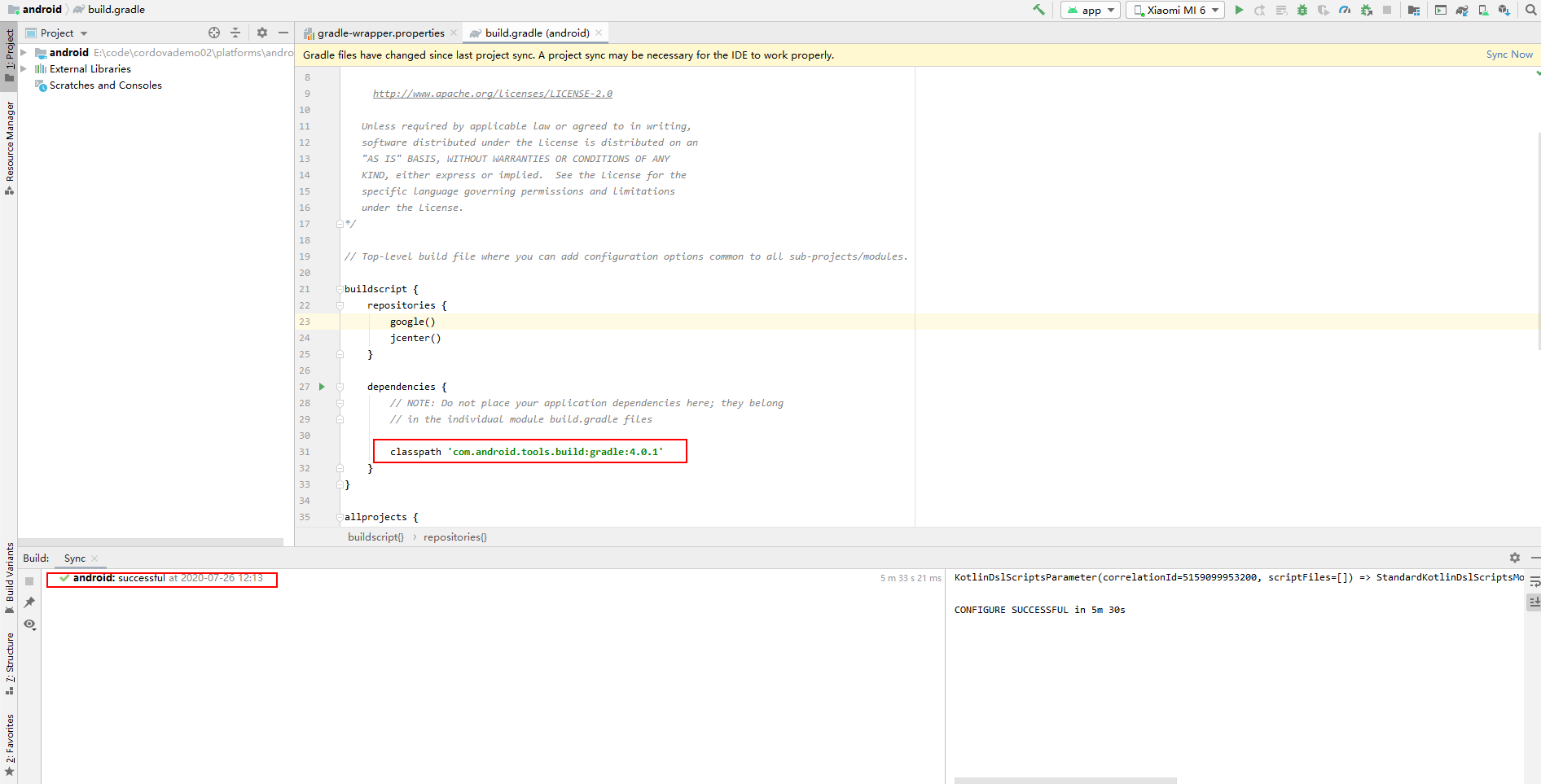
Task: Click the Project panel horizontal scrollbar
Action: point(151,541)
